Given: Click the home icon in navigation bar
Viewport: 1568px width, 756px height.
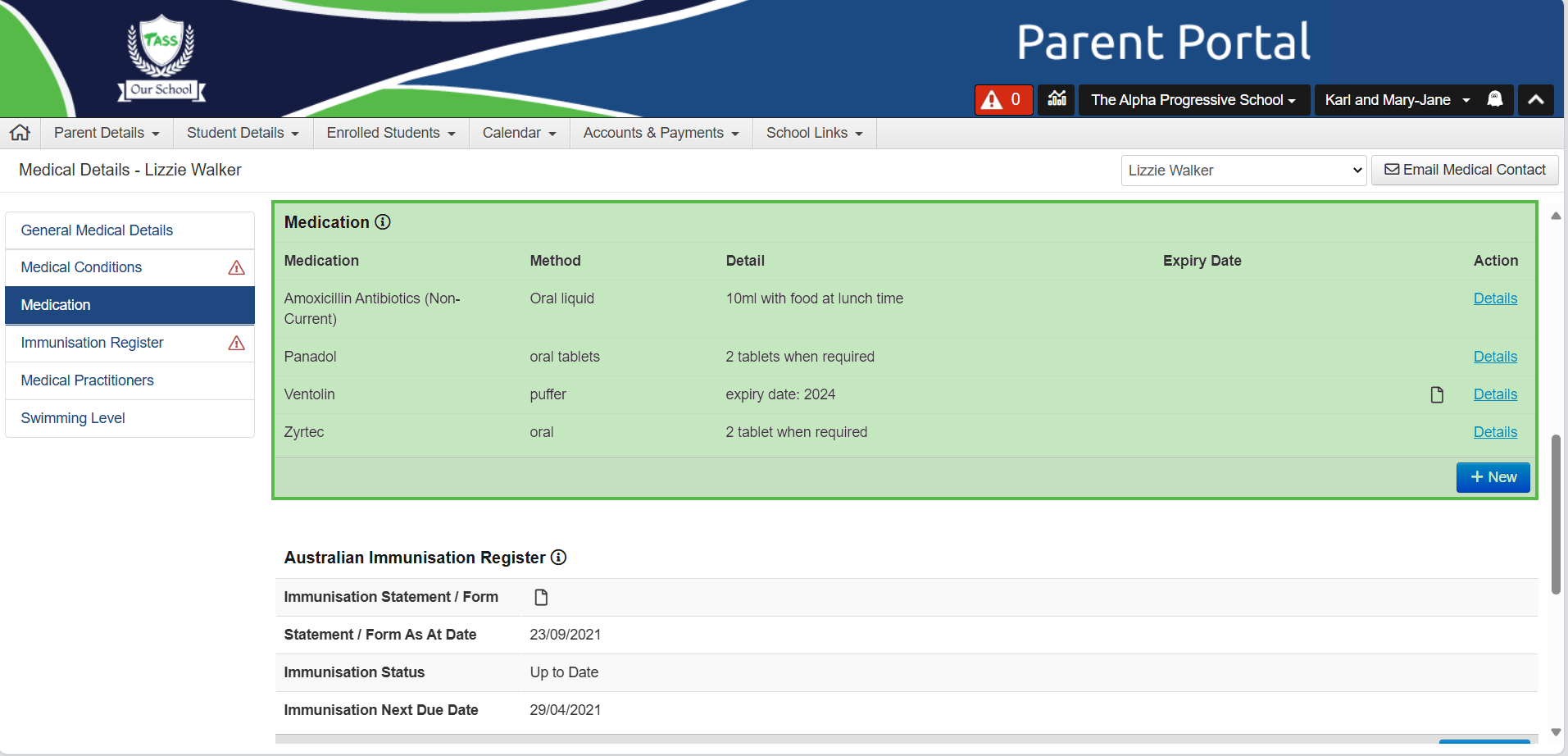Looking at the screenshot, I should click(20, 133).
